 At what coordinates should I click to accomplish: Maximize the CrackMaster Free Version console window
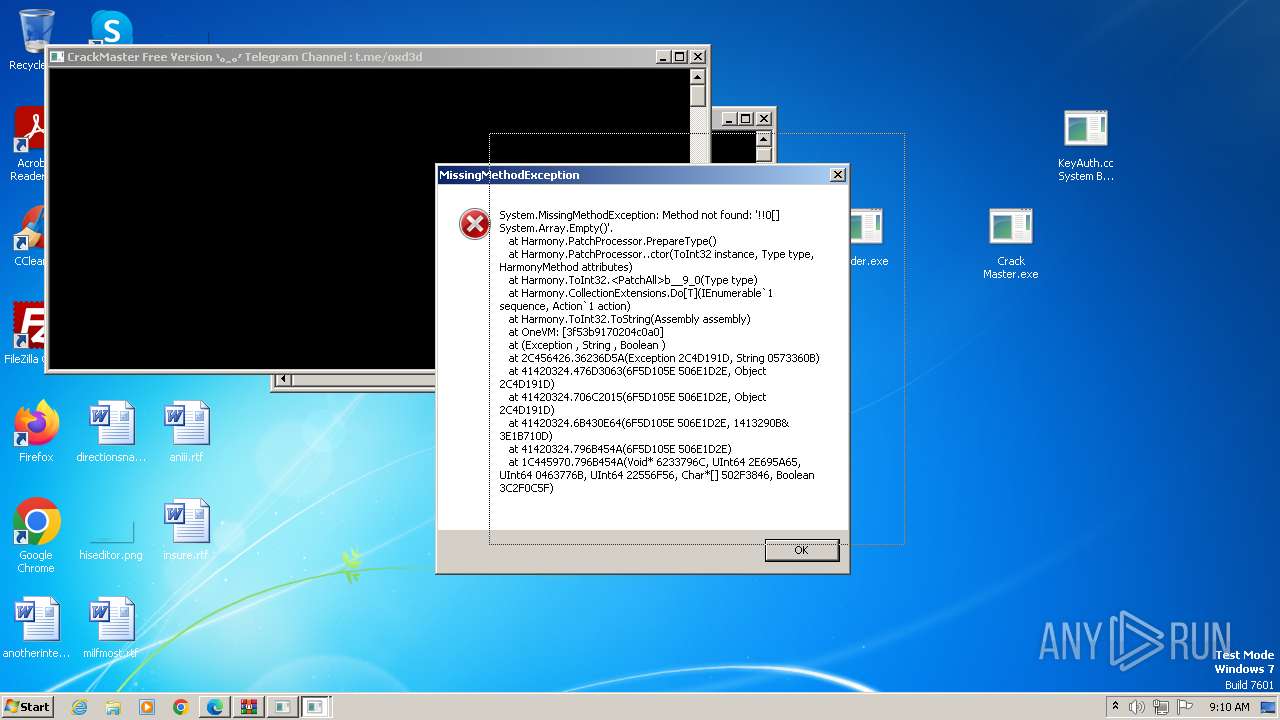click(680, 57)
